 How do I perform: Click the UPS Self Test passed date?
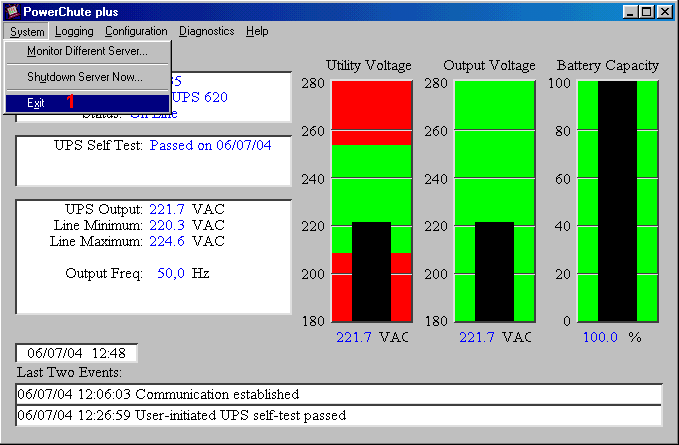(210, 145)
